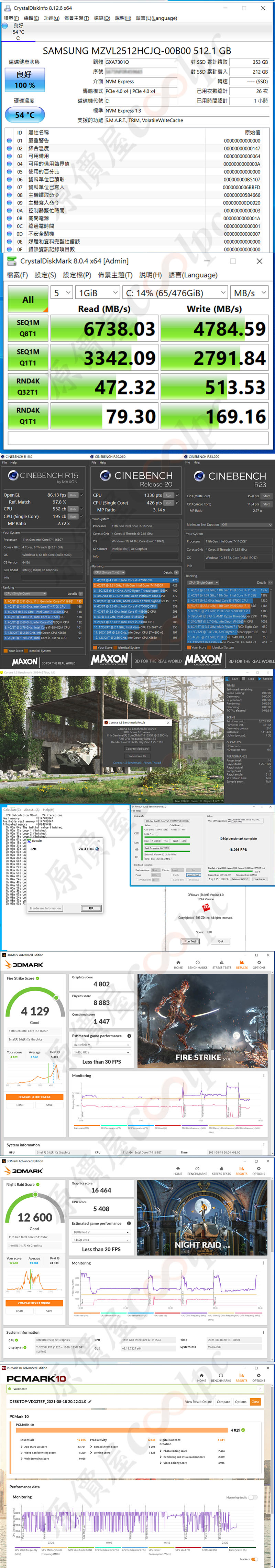275x1568 pixels.
Task: Click the Night Raid estimated game performance info icon
Action: [129, 1223]
